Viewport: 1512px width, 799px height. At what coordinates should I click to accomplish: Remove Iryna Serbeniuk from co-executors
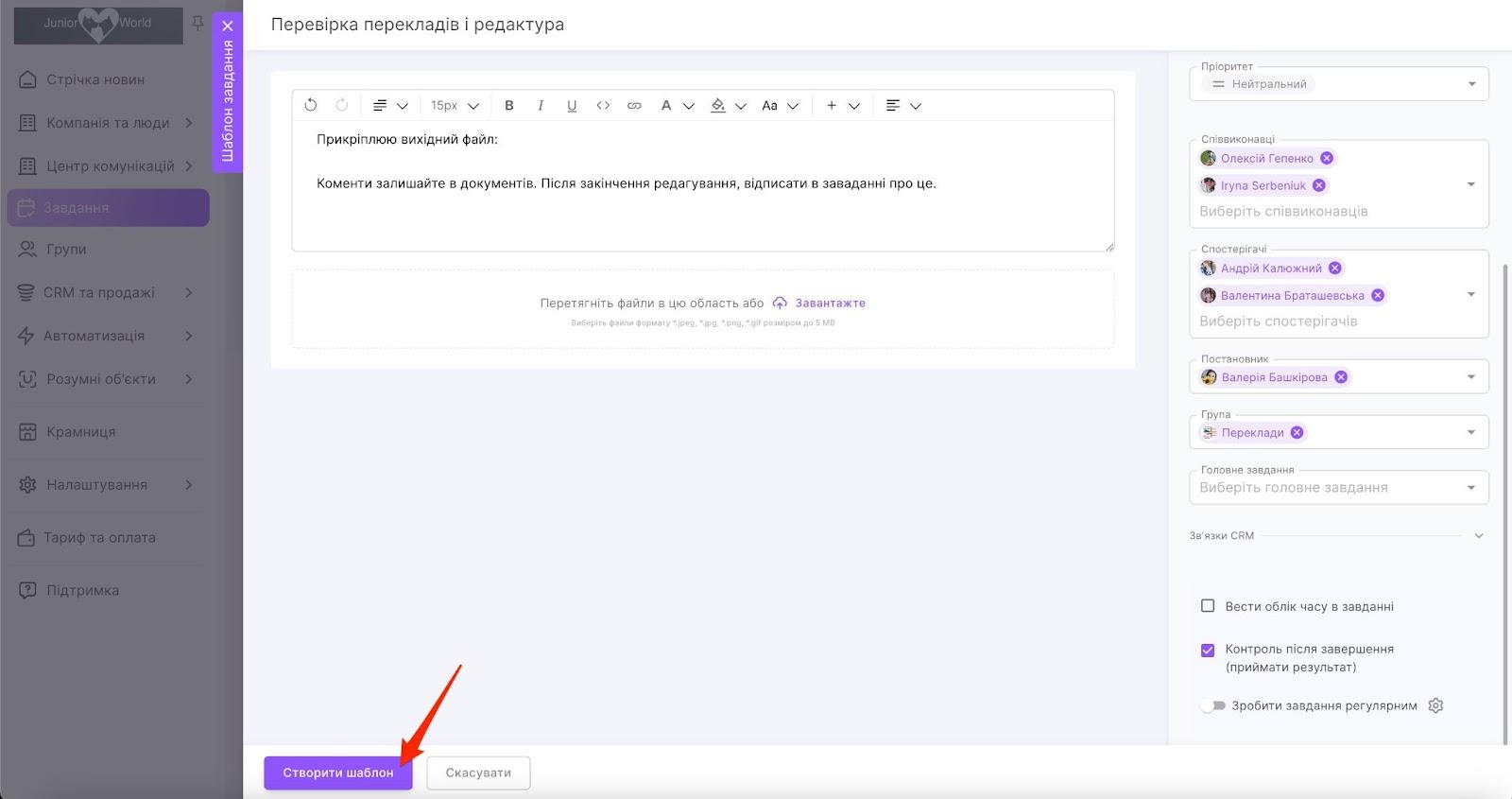click(x=1319, y=185)
